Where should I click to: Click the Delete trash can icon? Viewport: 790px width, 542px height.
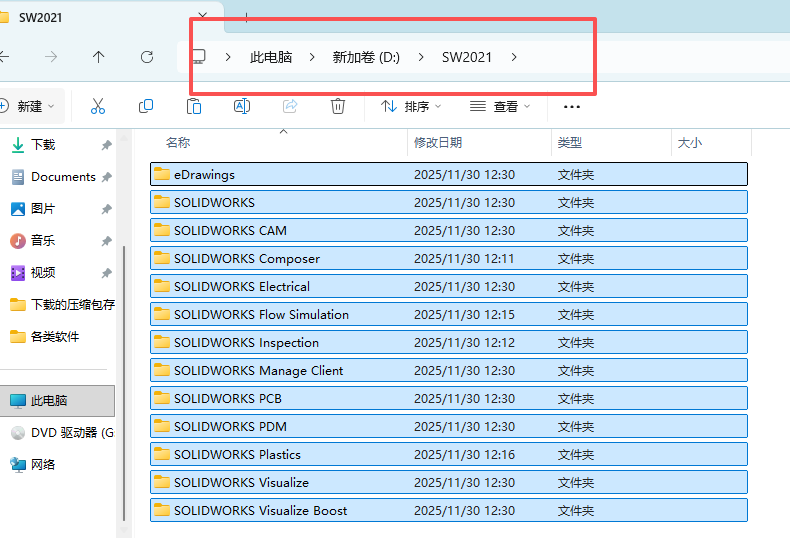[338, 106]
